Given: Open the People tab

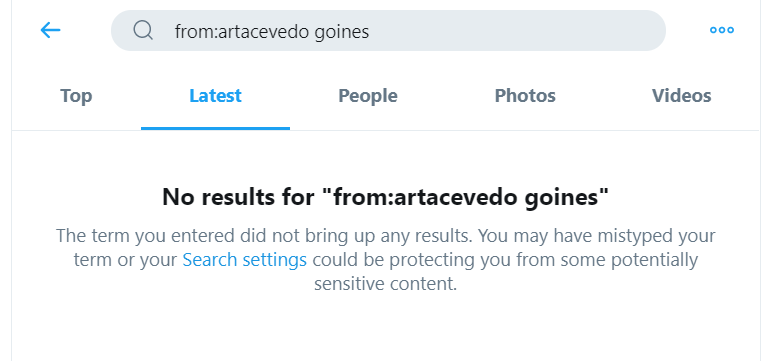Looking at the screenshot, I should 368,95.
